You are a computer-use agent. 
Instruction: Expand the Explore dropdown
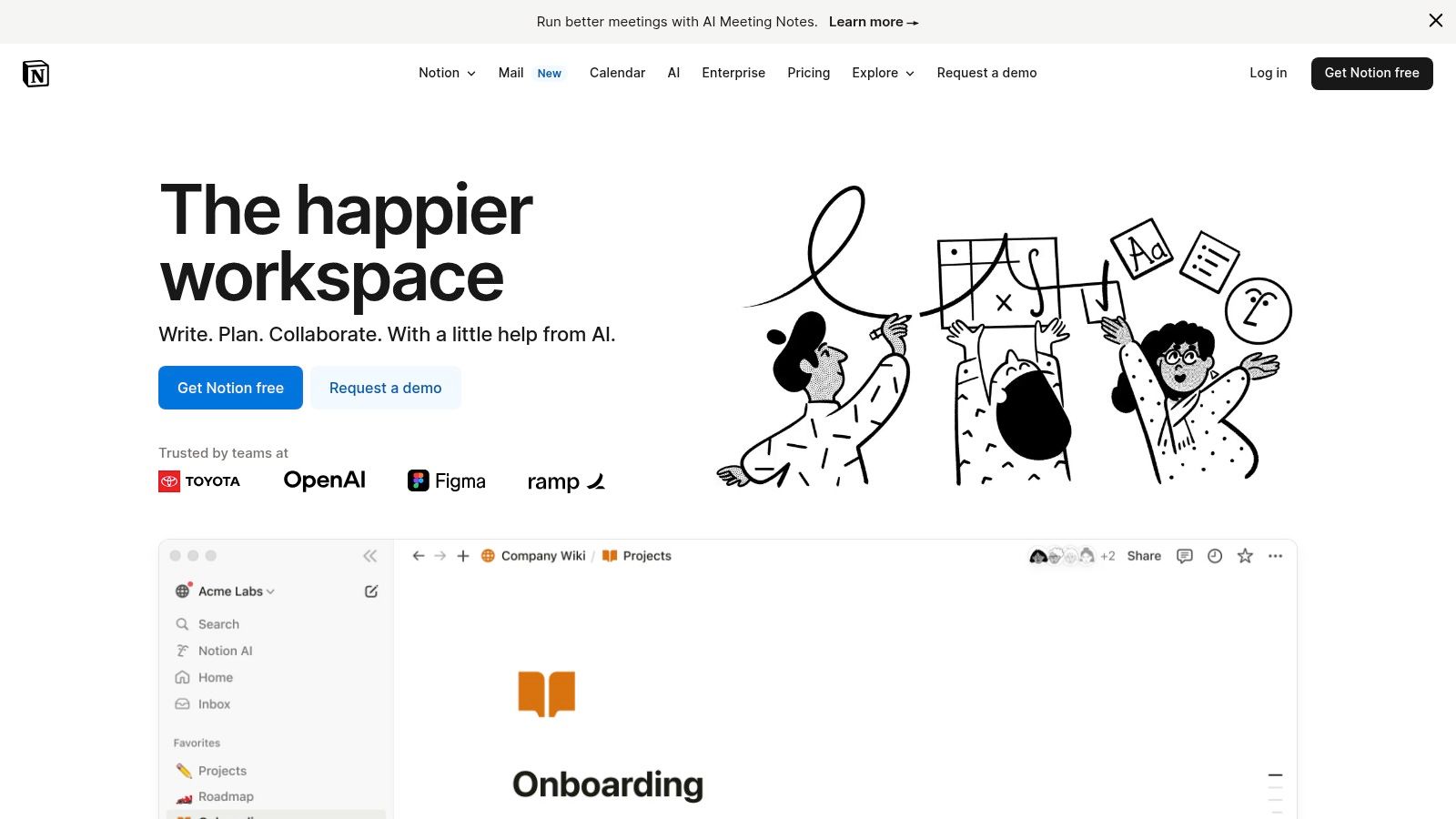(883, 73)
